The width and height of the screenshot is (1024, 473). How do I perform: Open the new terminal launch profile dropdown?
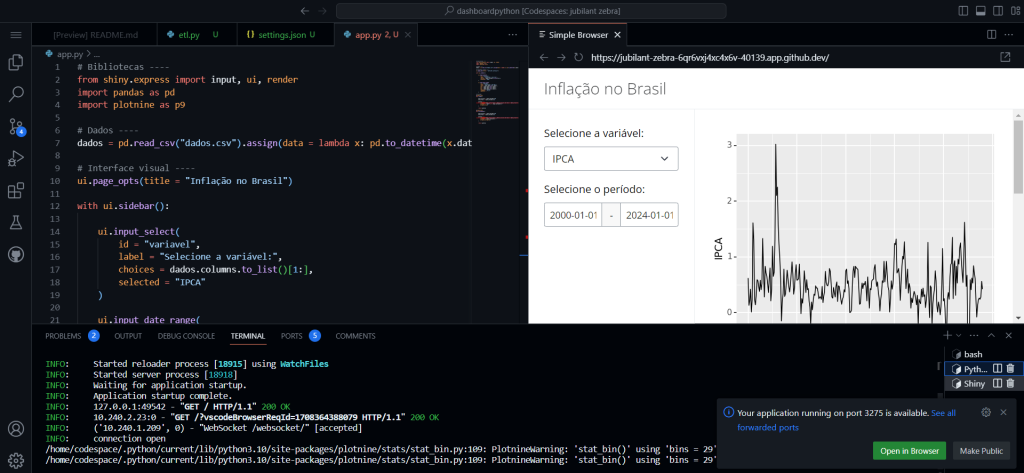[x=958, y=335]
